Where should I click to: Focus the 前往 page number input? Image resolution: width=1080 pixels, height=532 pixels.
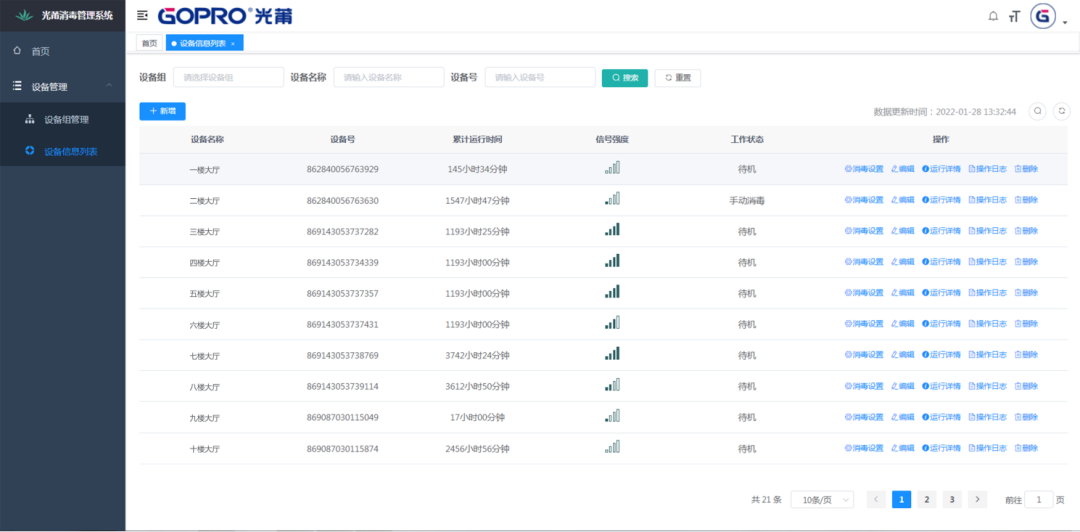point(1039,500)
